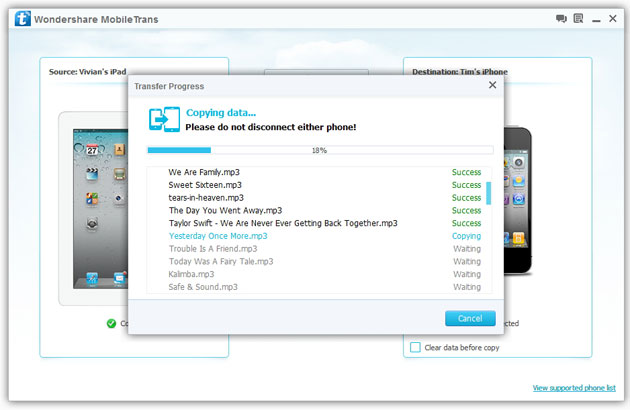This screenshot has width=630, height=410.
Task: Open the menu list icon in title bar
Action: pos(578,18)
